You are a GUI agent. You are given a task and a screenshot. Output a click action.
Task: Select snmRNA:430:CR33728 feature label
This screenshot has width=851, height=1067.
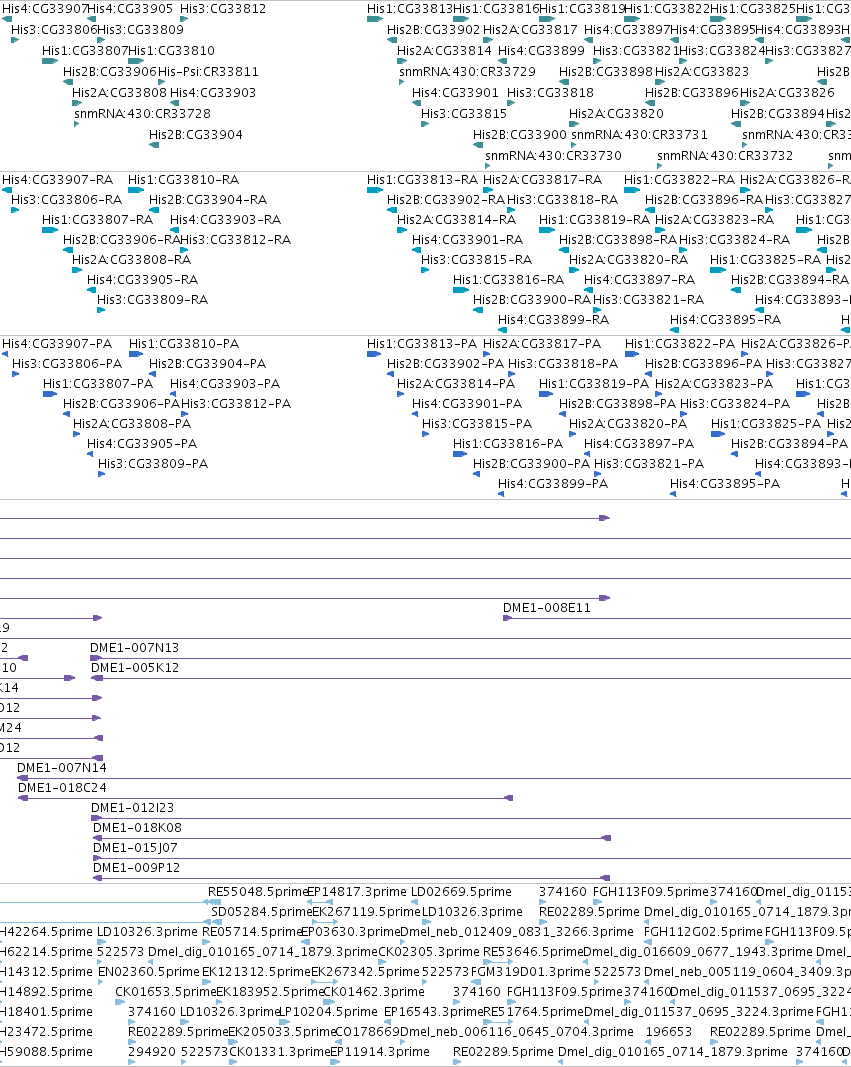(142, 114)
